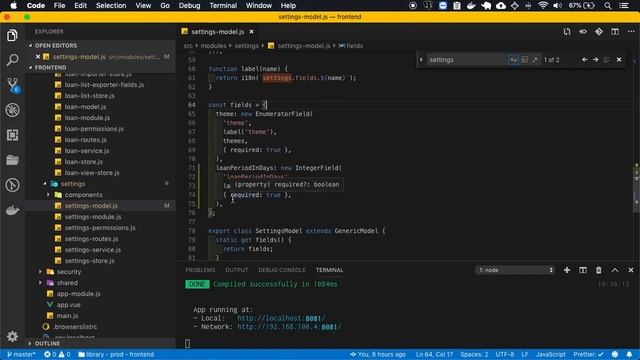This screenshot has height=360, width=640.
Task: Click the 'settings' breadcrumb segment
Action: (x=246, y=46)
